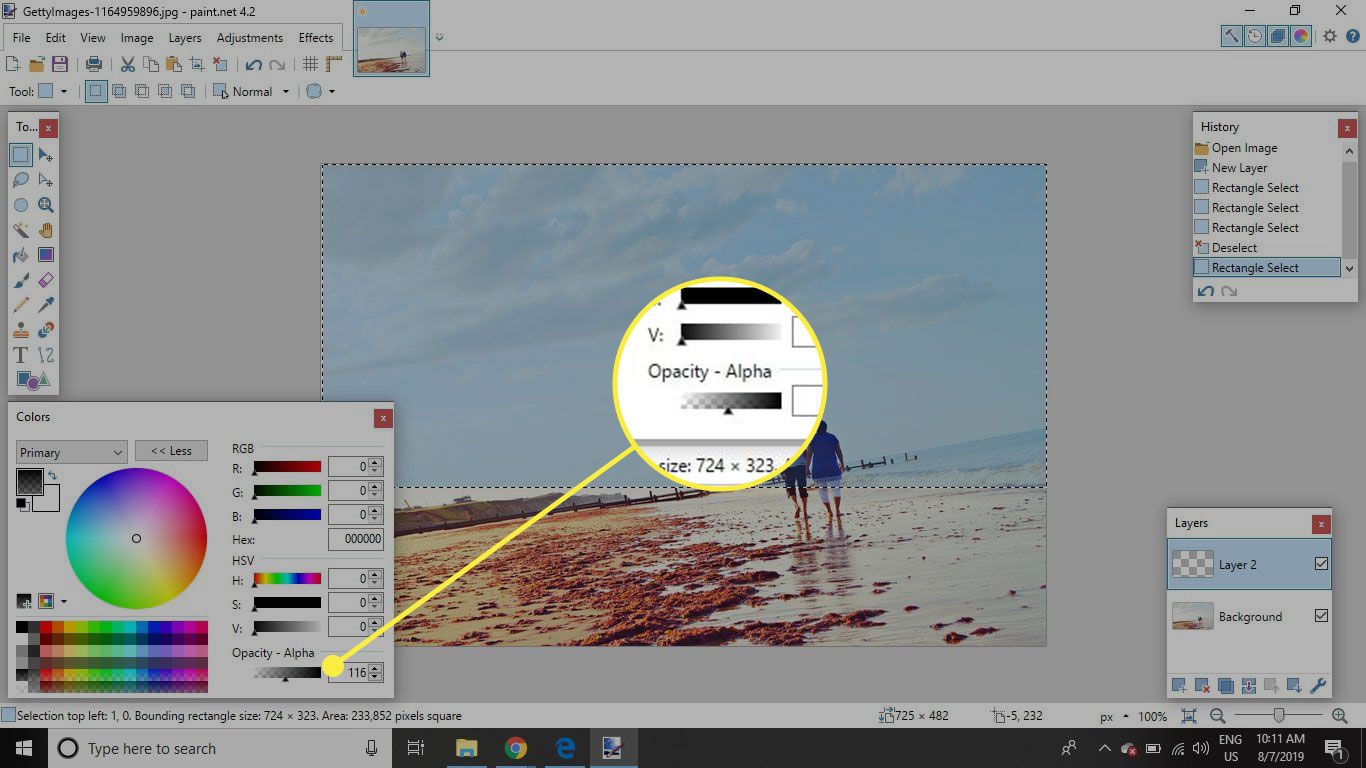The width and height of the screenshot is (1366, 768).
Task: Select the Magic Wand tool
Action: click(x=20, y=230)
